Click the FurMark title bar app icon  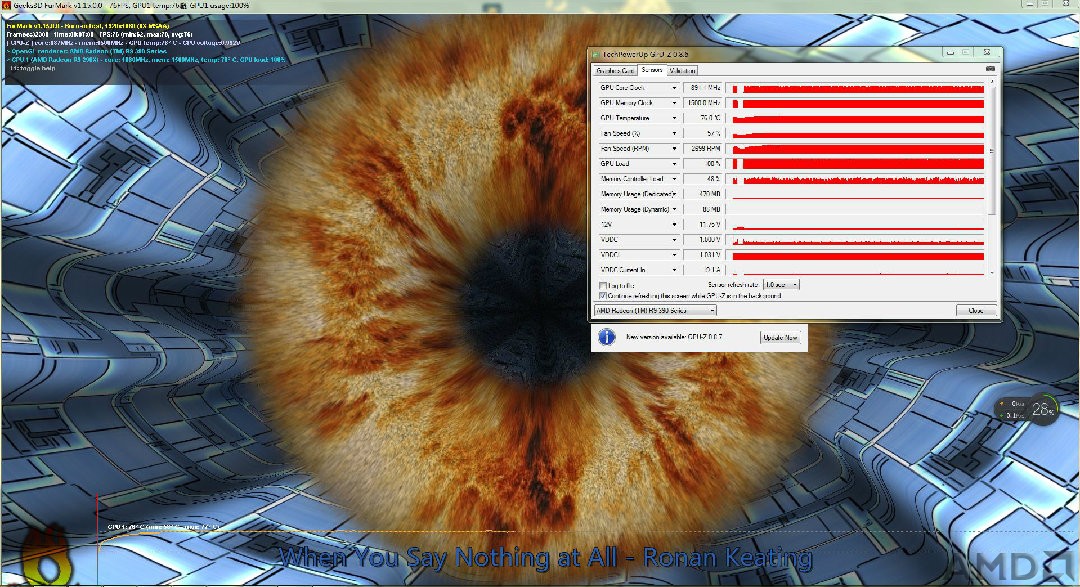(6, 6)
